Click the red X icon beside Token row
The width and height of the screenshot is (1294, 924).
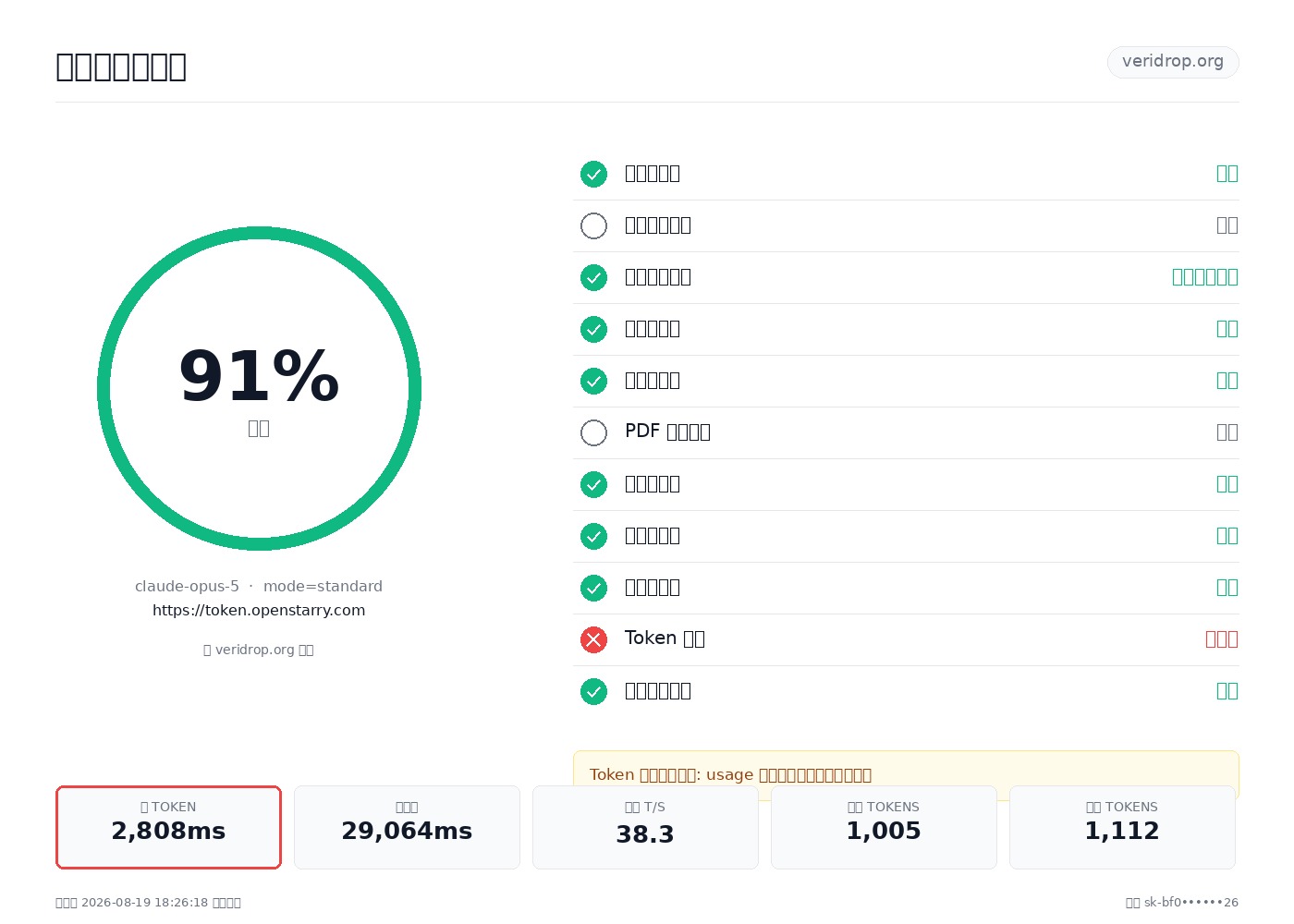coord(593,639)
